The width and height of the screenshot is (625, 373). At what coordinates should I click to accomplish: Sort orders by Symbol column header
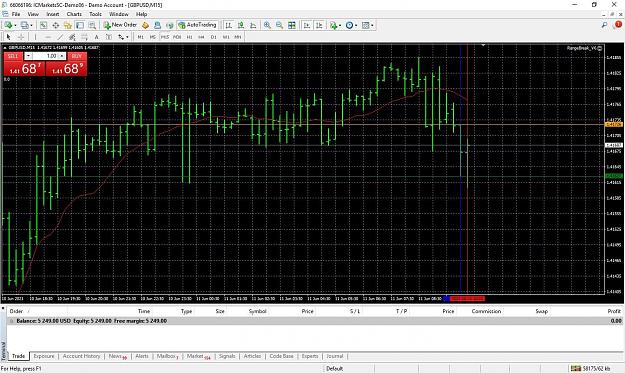pyautogui.click(x=257, y=311)
